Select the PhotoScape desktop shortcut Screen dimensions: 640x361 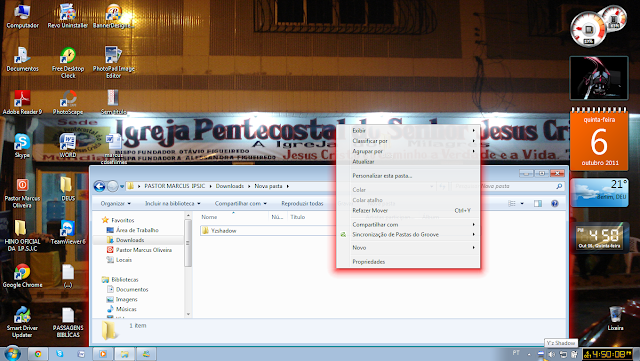[x=68, y=103]
